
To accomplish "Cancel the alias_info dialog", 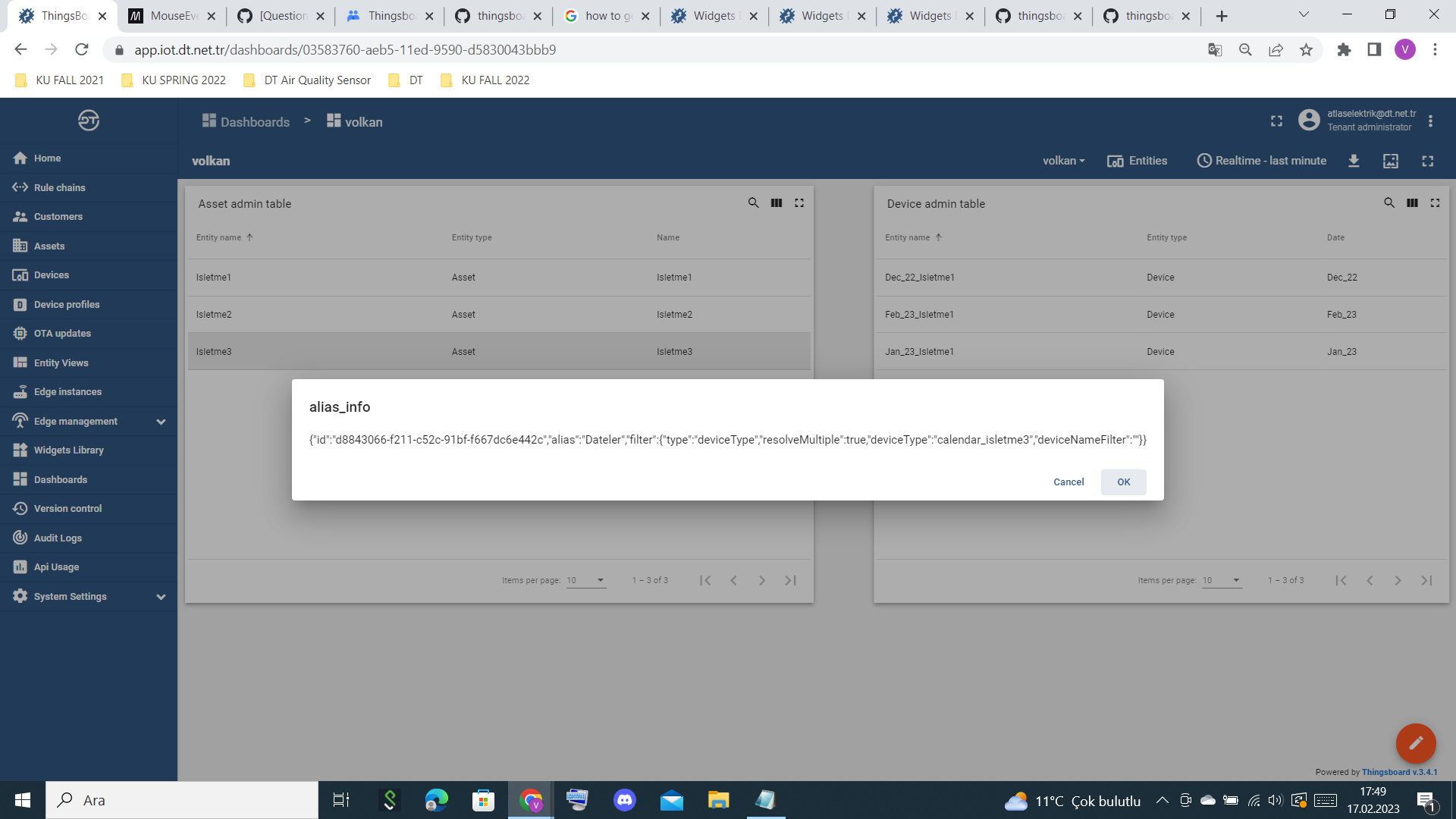I will pos(1068,482).
